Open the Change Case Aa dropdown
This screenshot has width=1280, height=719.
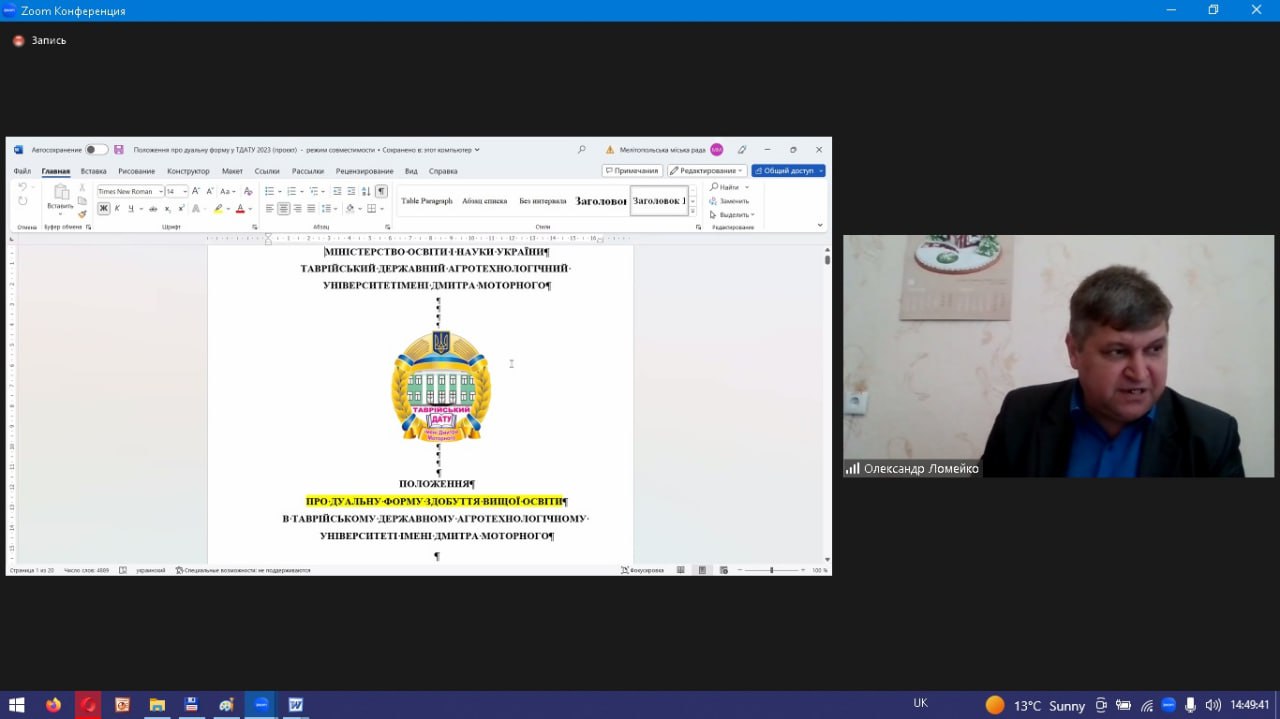pyautogui.click(x=227, y=191)
